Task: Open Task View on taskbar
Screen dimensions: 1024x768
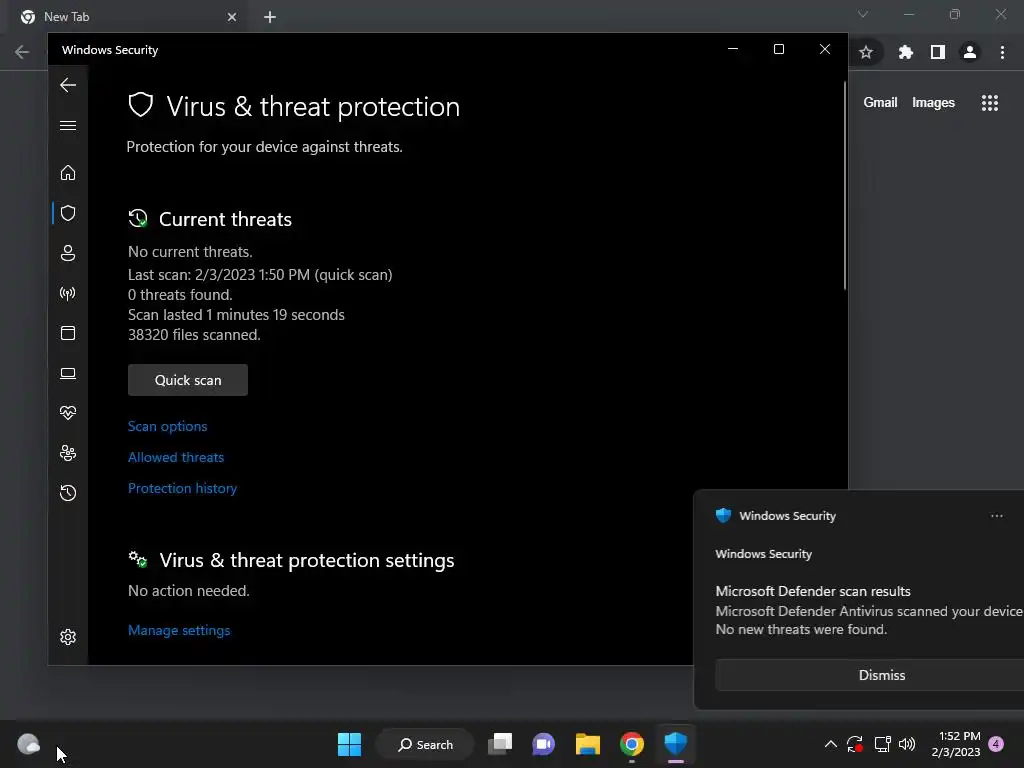Action: point(500,744)
